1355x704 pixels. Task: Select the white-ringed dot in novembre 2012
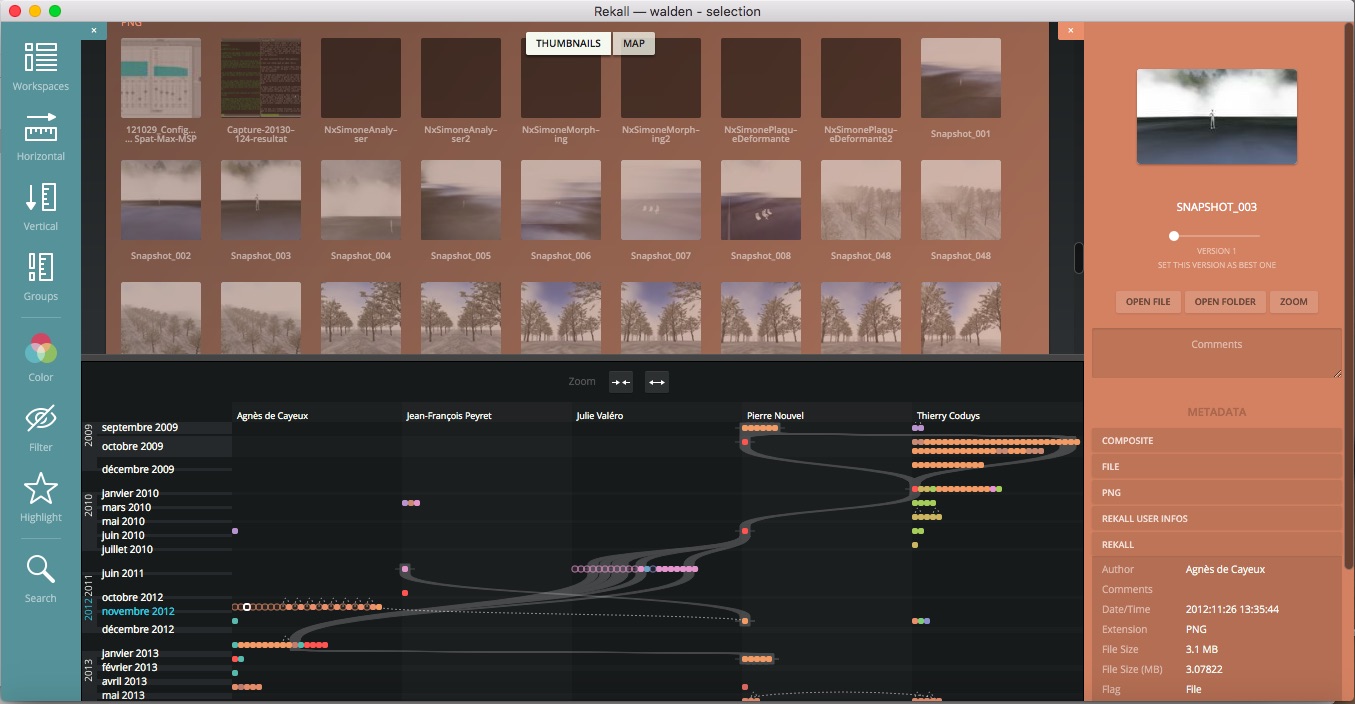[x=247, y=607]
